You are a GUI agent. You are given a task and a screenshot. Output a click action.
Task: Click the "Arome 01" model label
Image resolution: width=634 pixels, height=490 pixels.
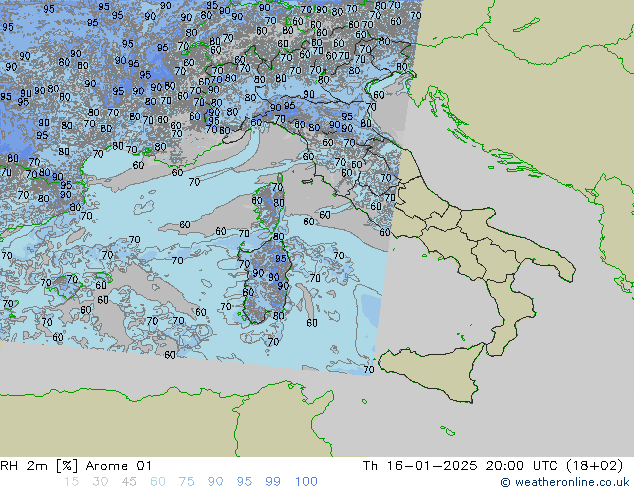[118, 466]
